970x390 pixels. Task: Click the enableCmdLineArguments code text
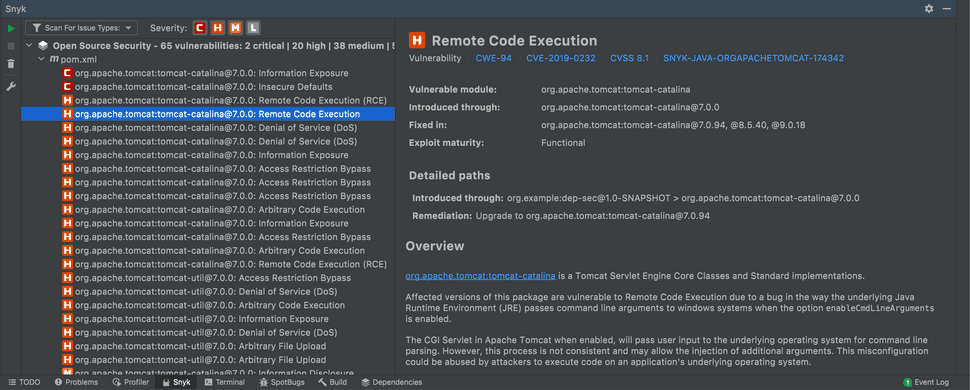pos(880,308)
